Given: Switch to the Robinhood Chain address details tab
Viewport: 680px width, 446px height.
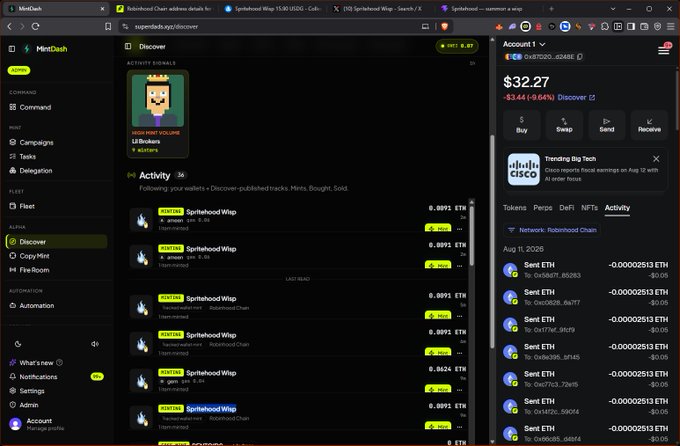Looking at the screenshot, I should (165, 9).
